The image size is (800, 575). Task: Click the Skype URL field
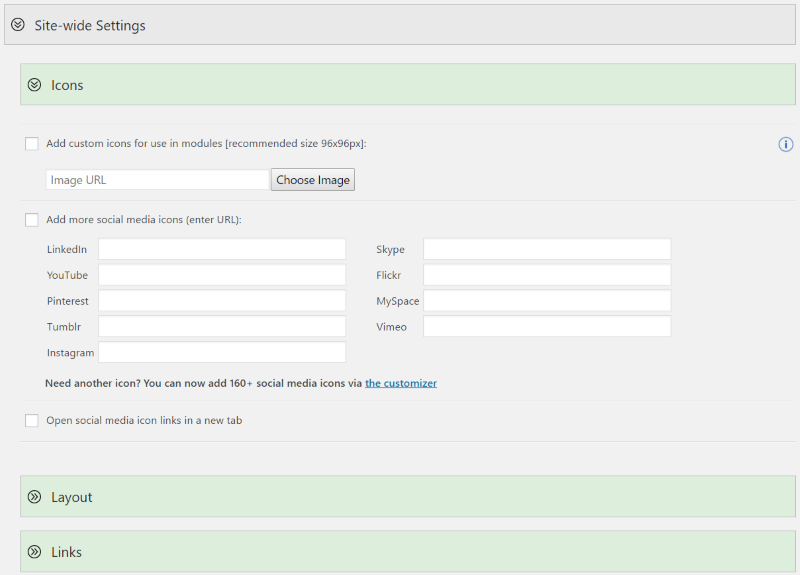pos(547,249)
